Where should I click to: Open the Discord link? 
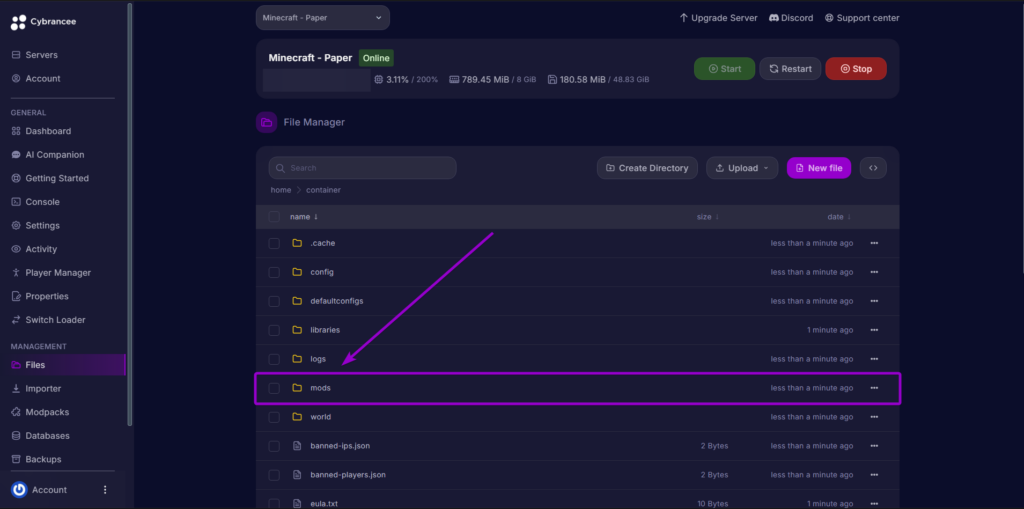(x=791, y=18)
